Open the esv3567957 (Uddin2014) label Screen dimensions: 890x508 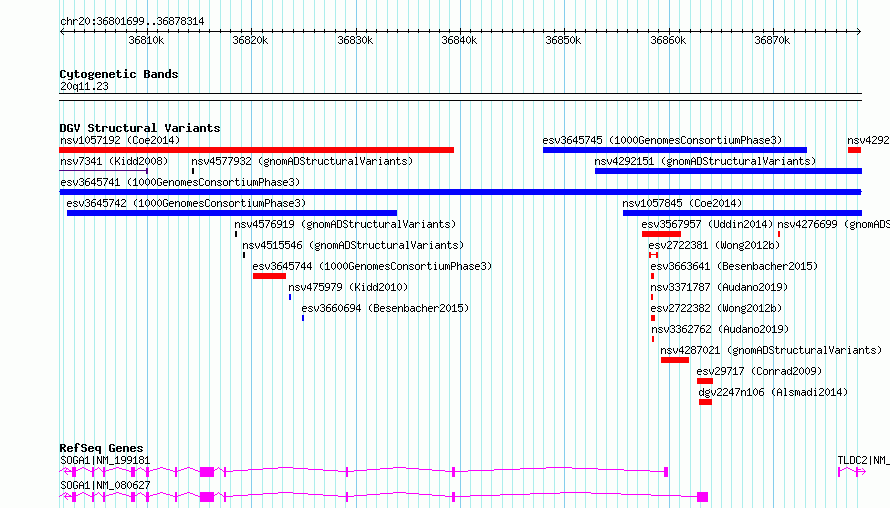click(x=707, y=224)
